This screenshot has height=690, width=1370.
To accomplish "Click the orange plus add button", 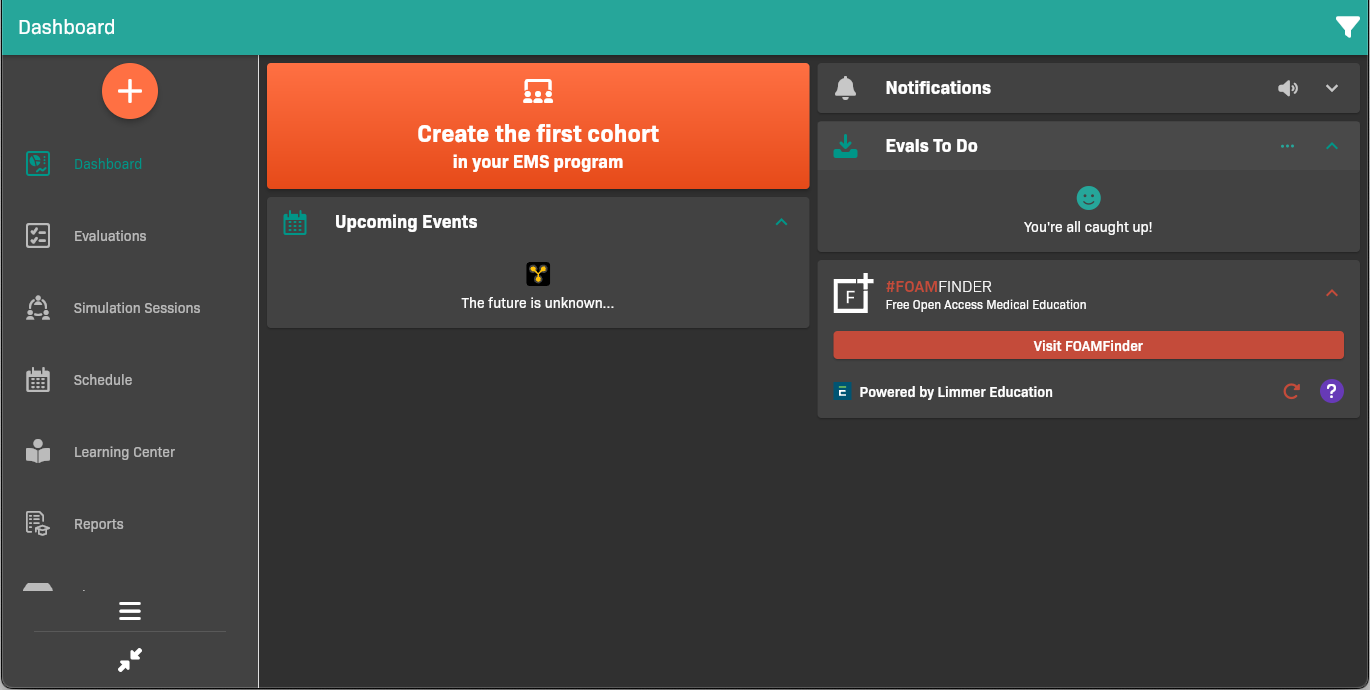I will click(x=130, y=91).
